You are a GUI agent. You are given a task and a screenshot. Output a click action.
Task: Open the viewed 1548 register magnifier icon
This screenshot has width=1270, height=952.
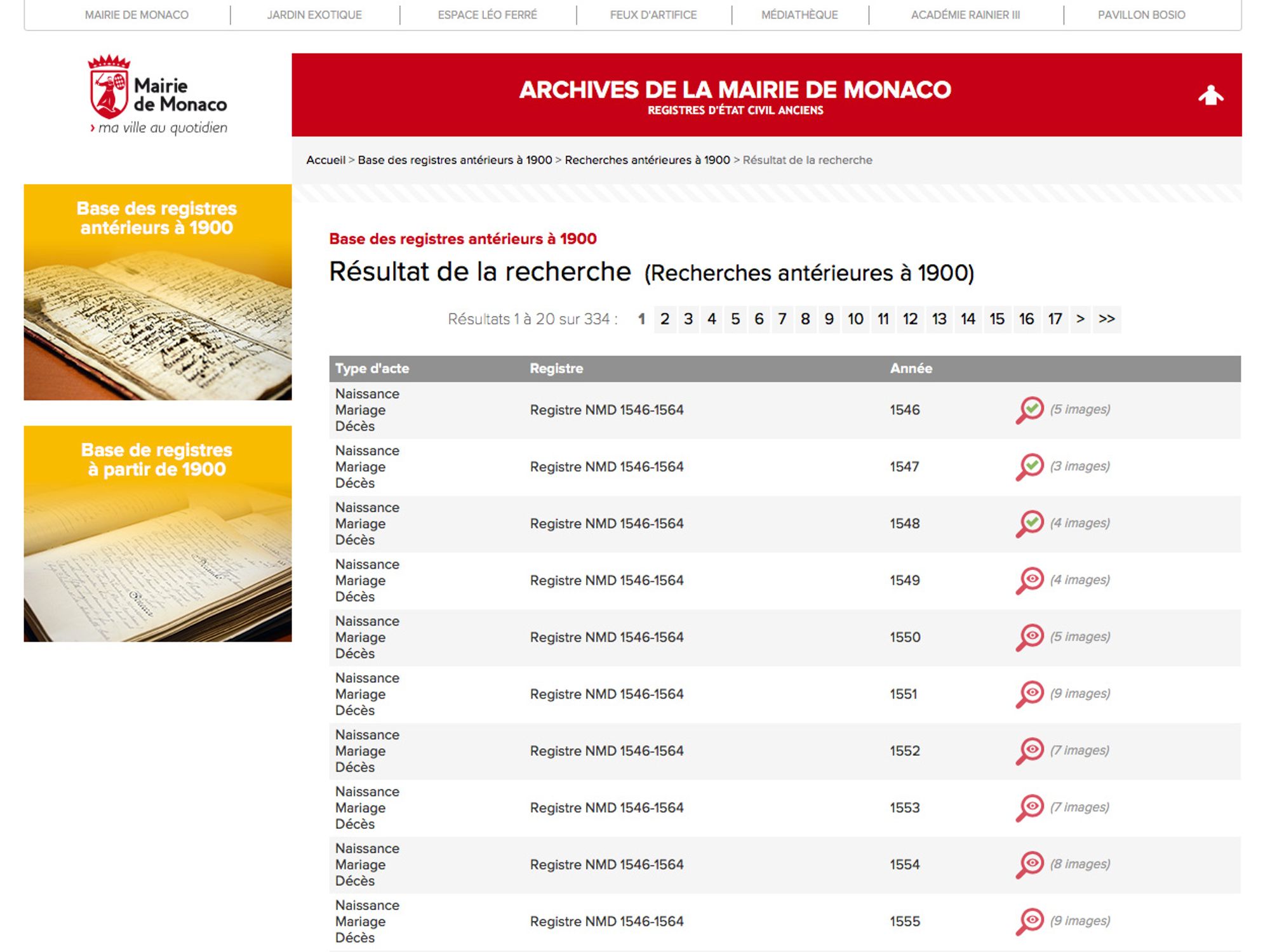coord(1030,523)
